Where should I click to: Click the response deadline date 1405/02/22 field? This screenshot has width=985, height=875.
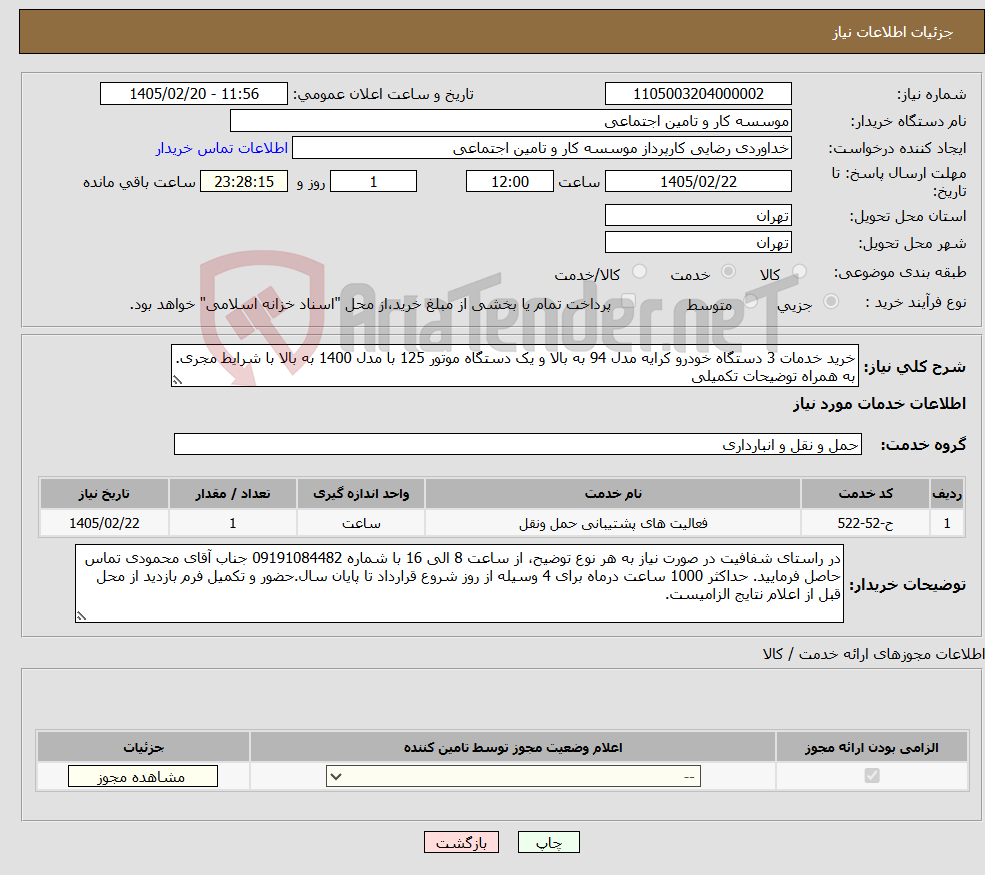pyautogui.click(x=698, y=182)
